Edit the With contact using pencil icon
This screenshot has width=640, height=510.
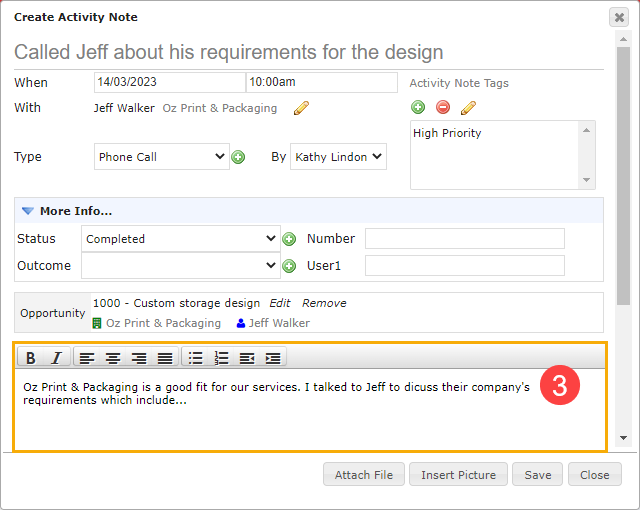pyautogui.click(x=301, y=108)
